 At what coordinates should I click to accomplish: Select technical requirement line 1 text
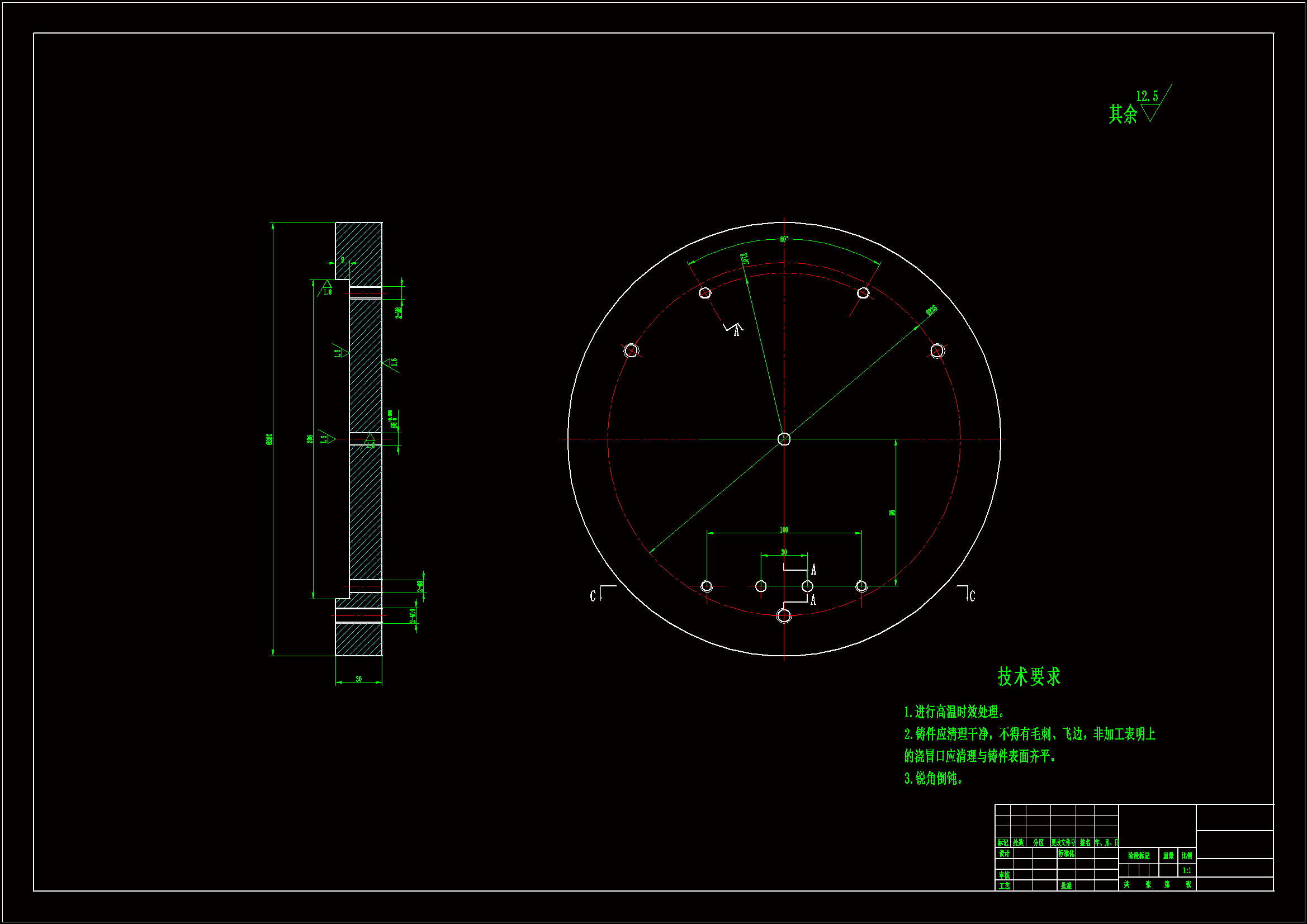(955, 712)
